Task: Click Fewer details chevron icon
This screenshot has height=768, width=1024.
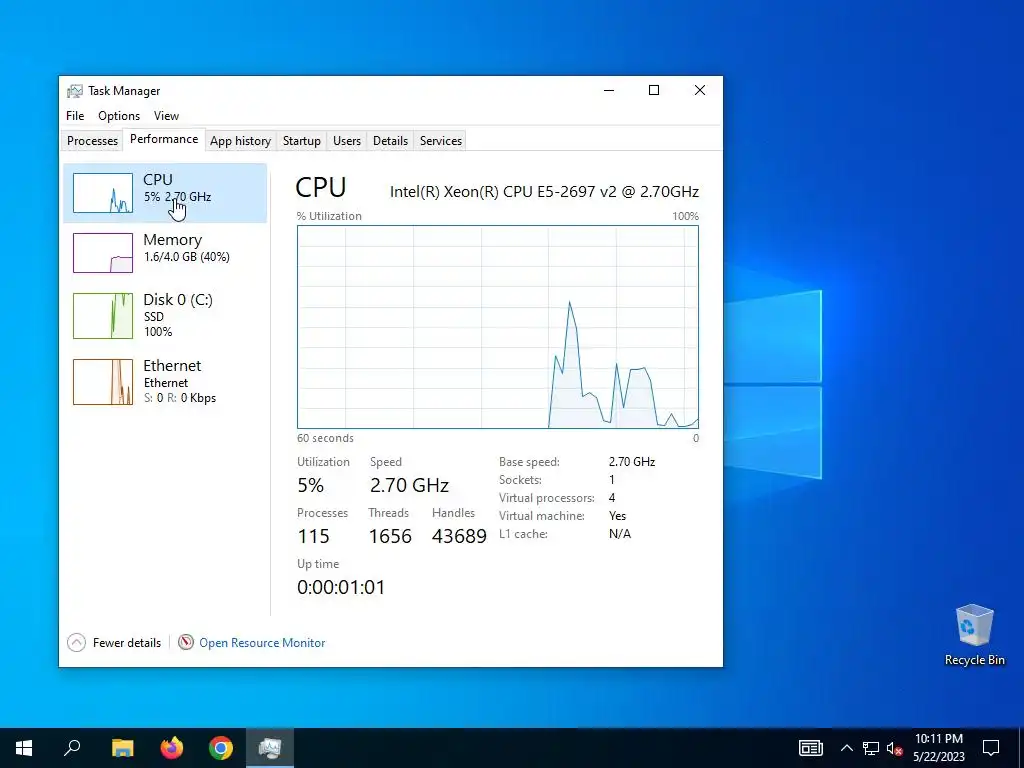Action: [x=76, y=643]
